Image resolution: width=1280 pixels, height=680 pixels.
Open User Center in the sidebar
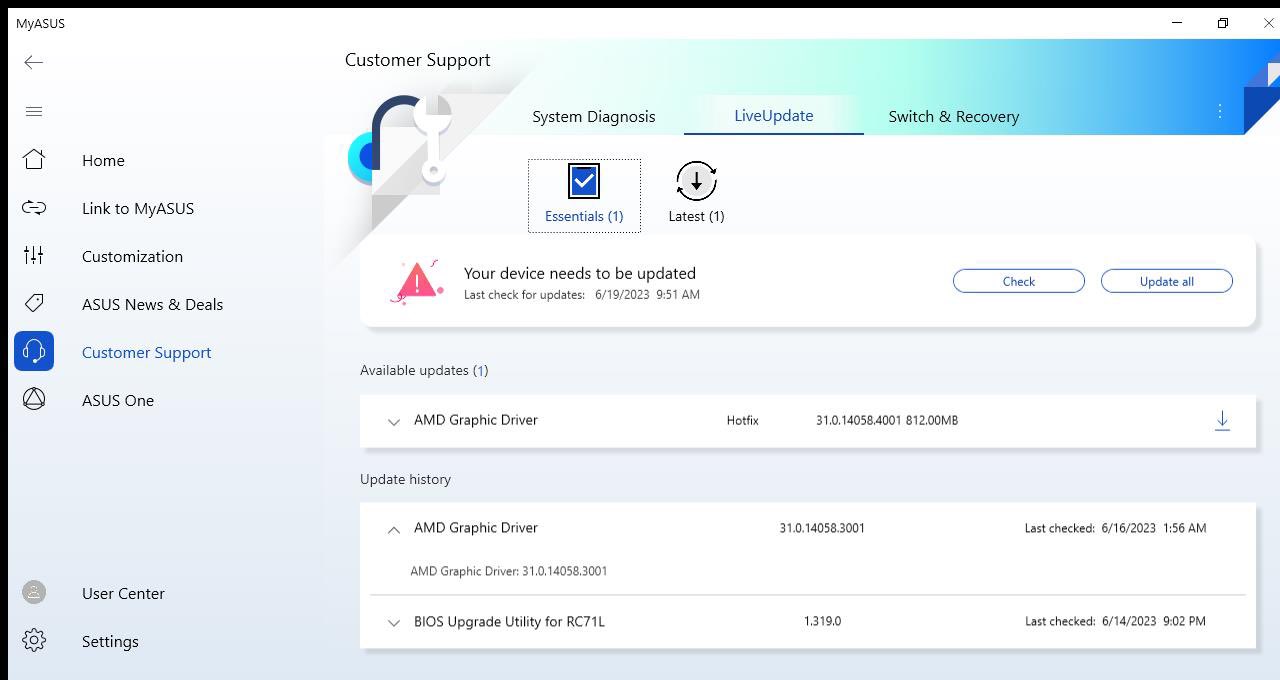pos(123,593)
